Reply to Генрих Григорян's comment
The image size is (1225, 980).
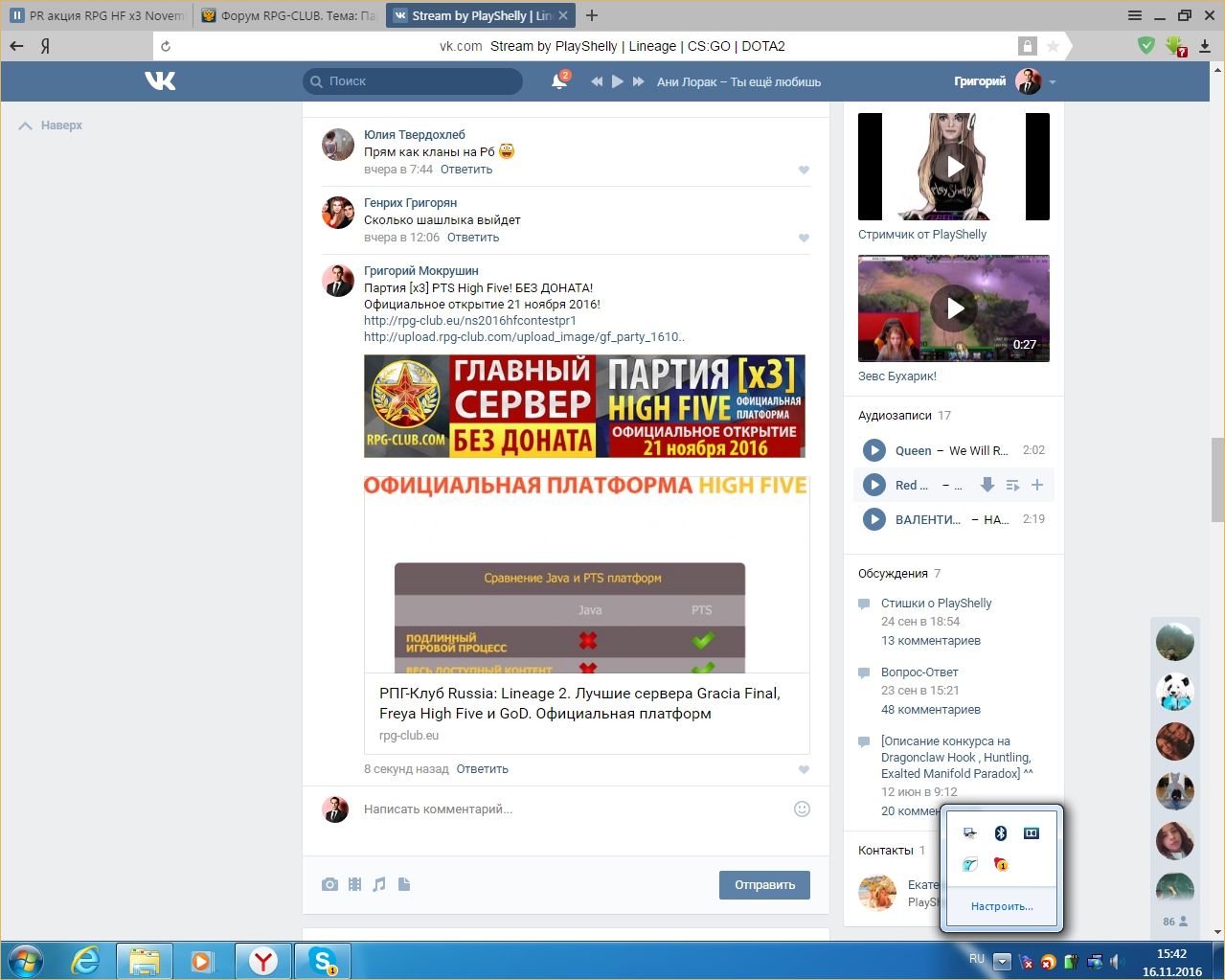click(x=473, y=238)
